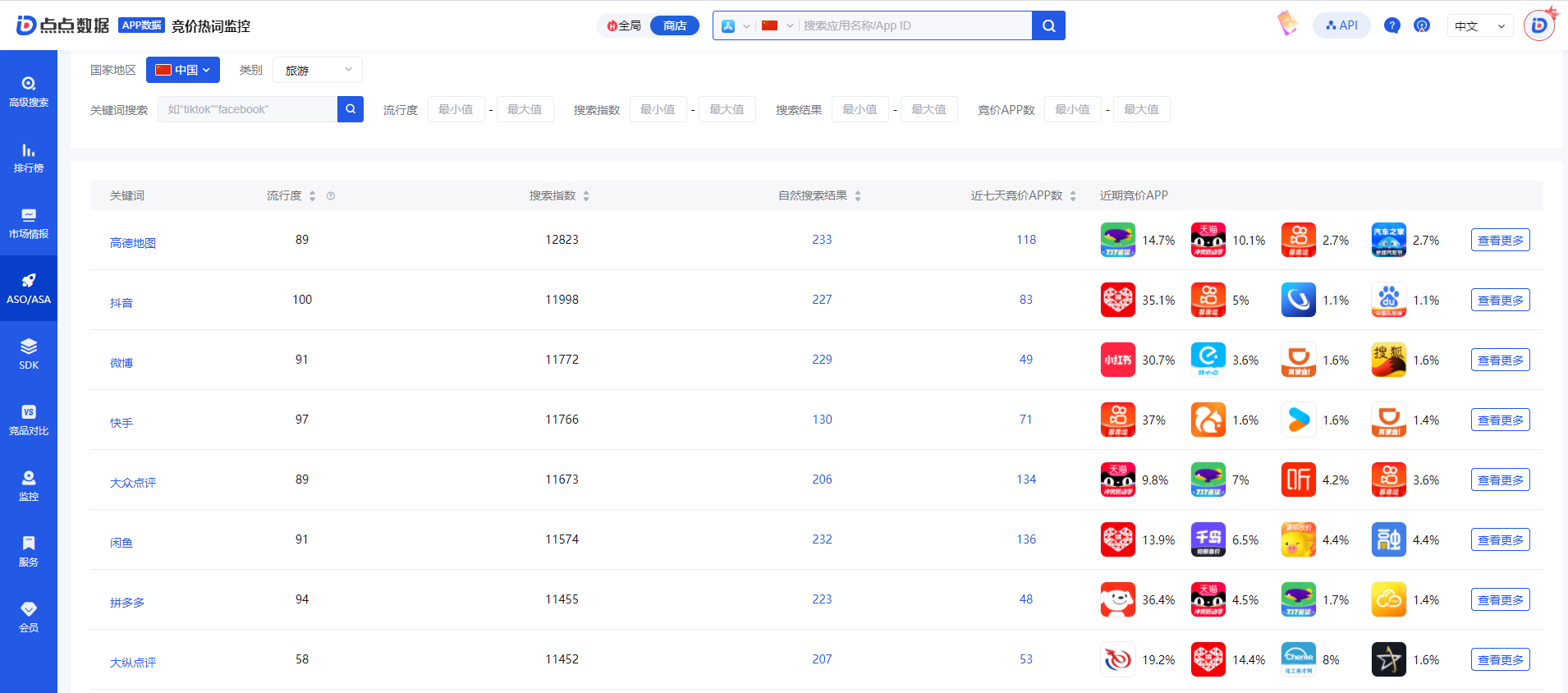Click the help question mark icon
This screenshot has height=693, width=1568.
pos(1391,25)
